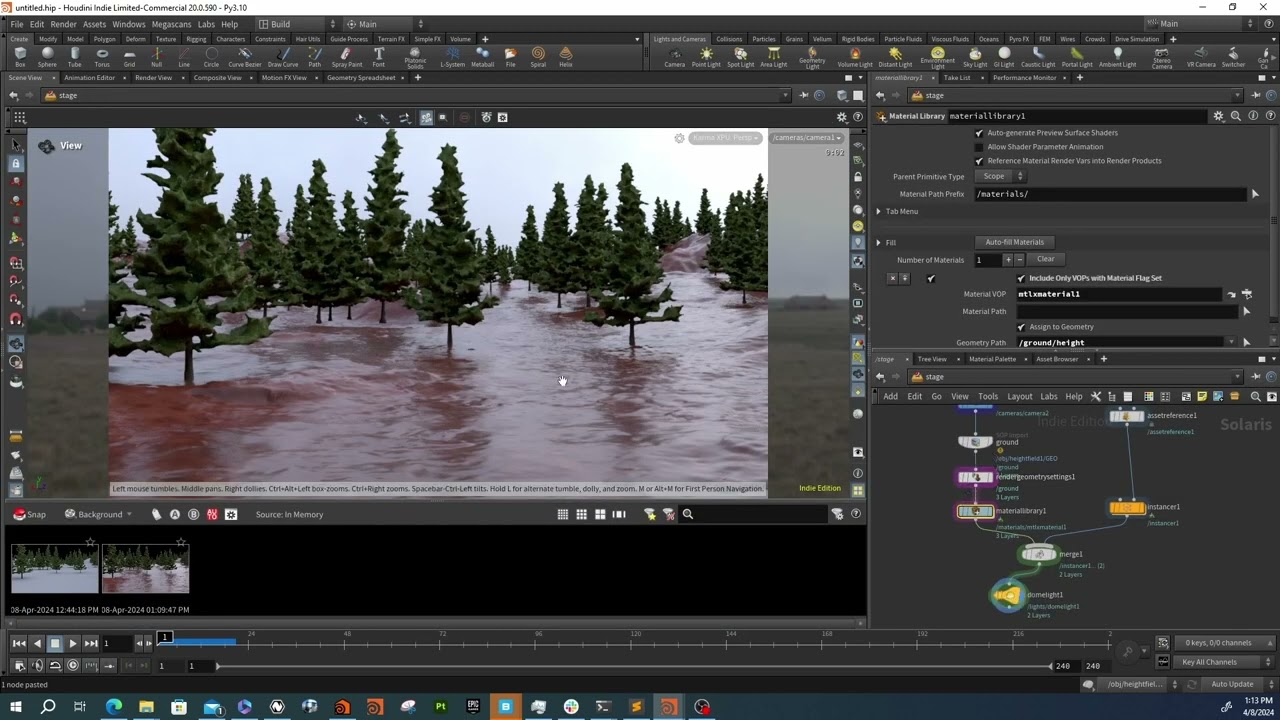Add a Portal Light from shelf

[1076, 58]
